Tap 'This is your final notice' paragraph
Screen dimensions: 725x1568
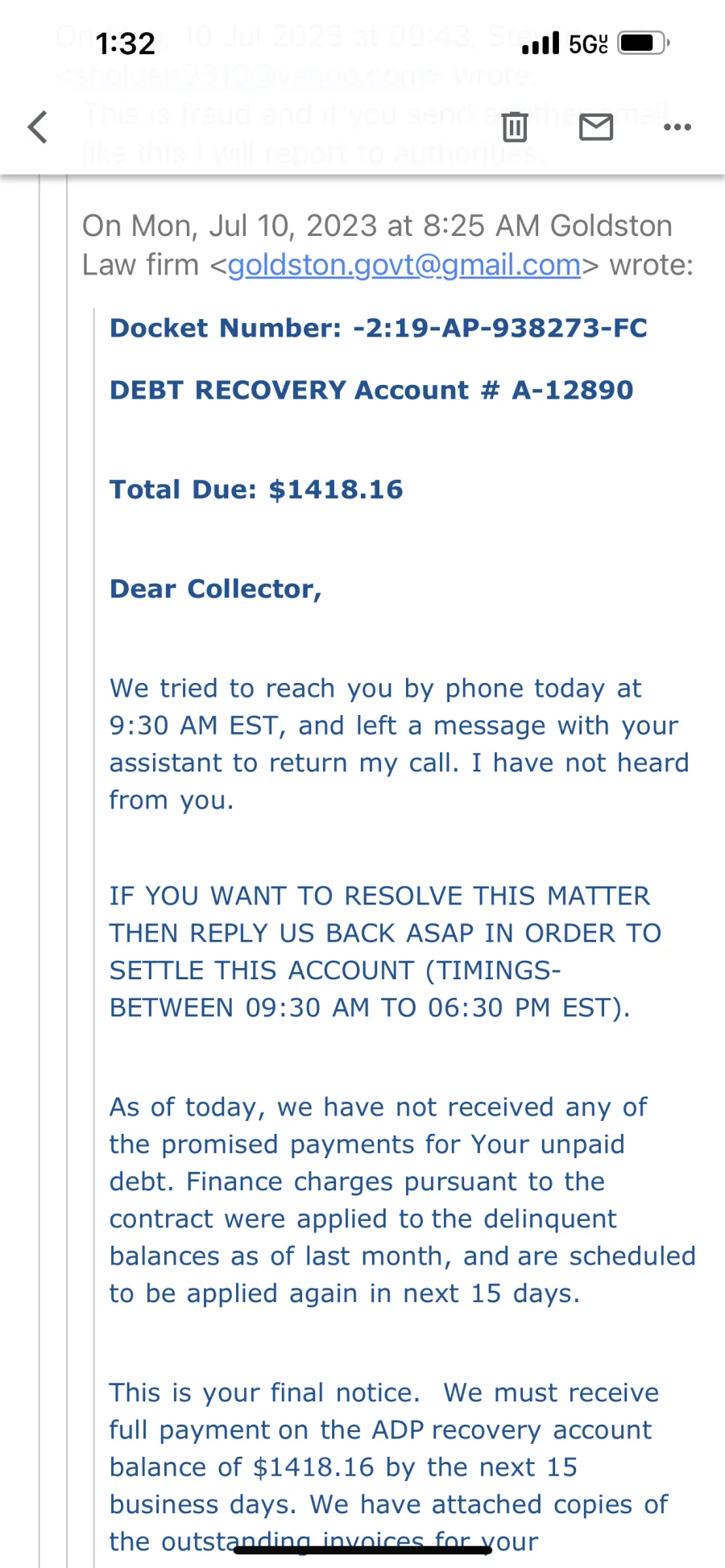(389, 1467)
